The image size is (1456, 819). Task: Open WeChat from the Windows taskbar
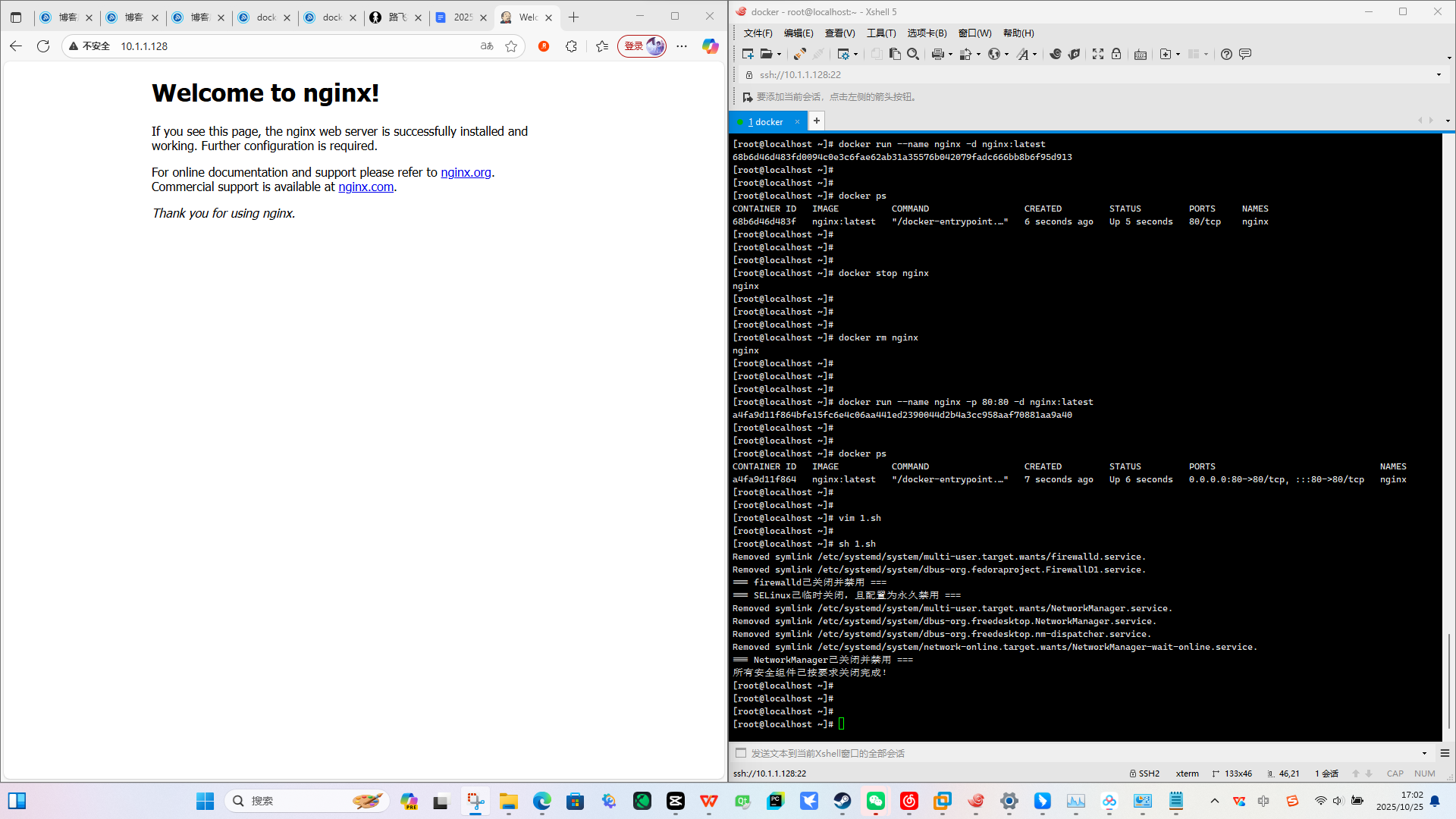875,801
